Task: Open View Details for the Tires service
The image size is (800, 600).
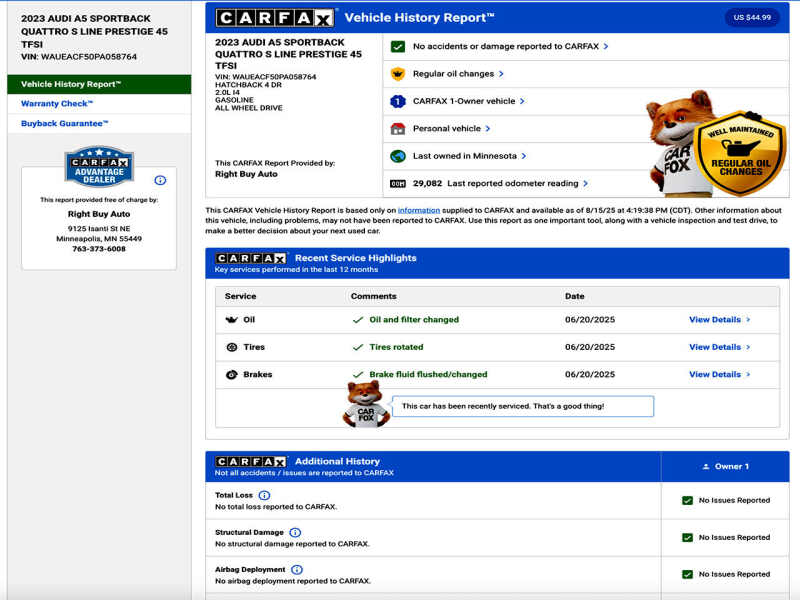Action: [x=715, y=347]
